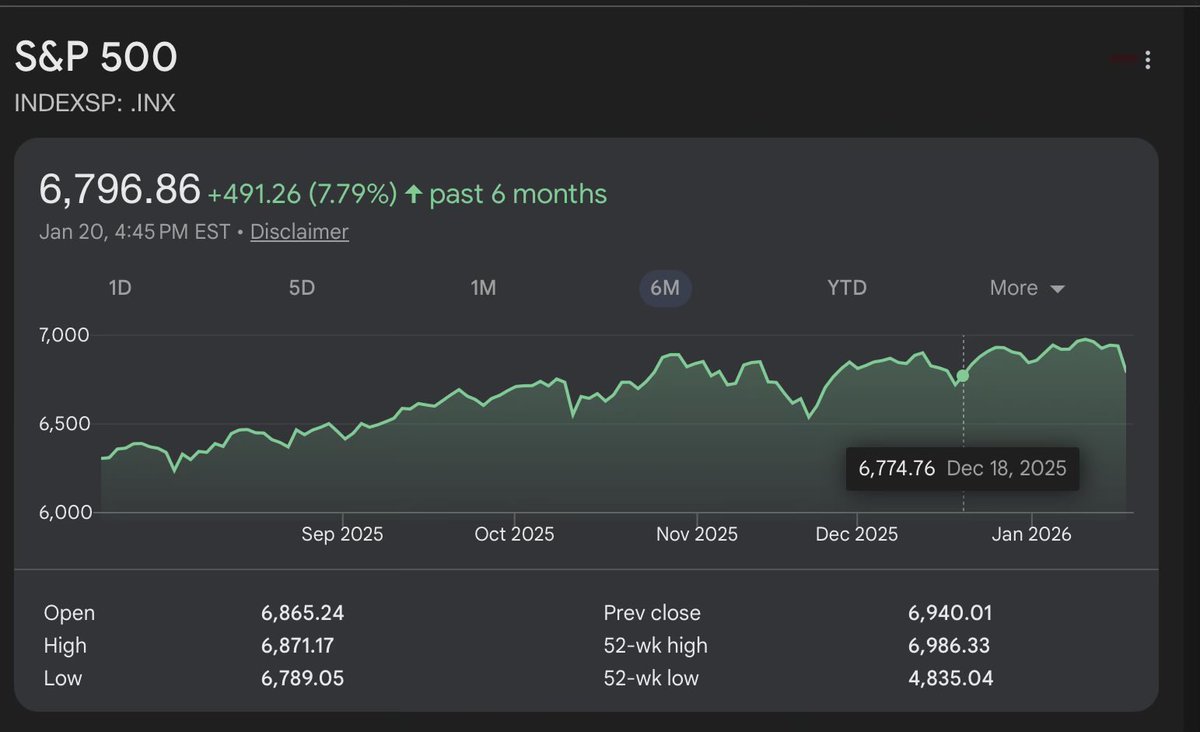Click the S&P 500 title
Image resolution: width=1200 pixels, height=732 pixels.
96,58
